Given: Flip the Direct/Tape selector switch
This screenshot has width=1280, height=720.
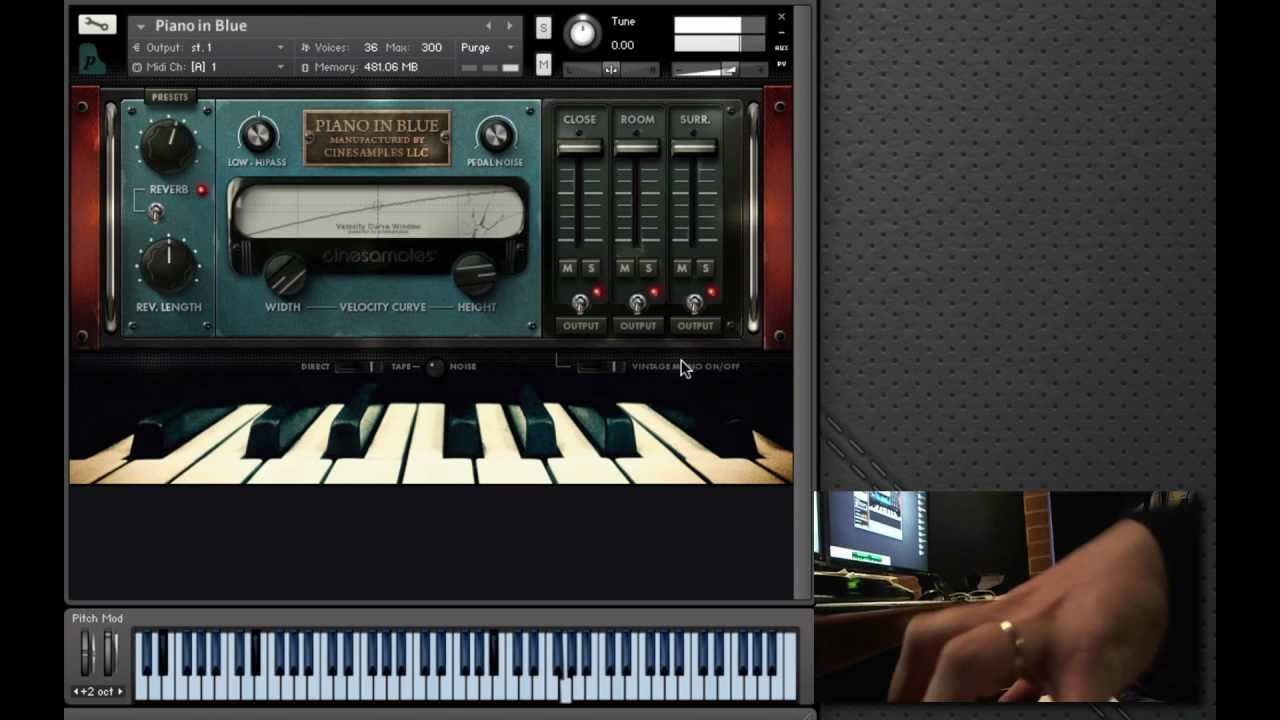Looking at the screenshot, I should [x=360, y=367].
